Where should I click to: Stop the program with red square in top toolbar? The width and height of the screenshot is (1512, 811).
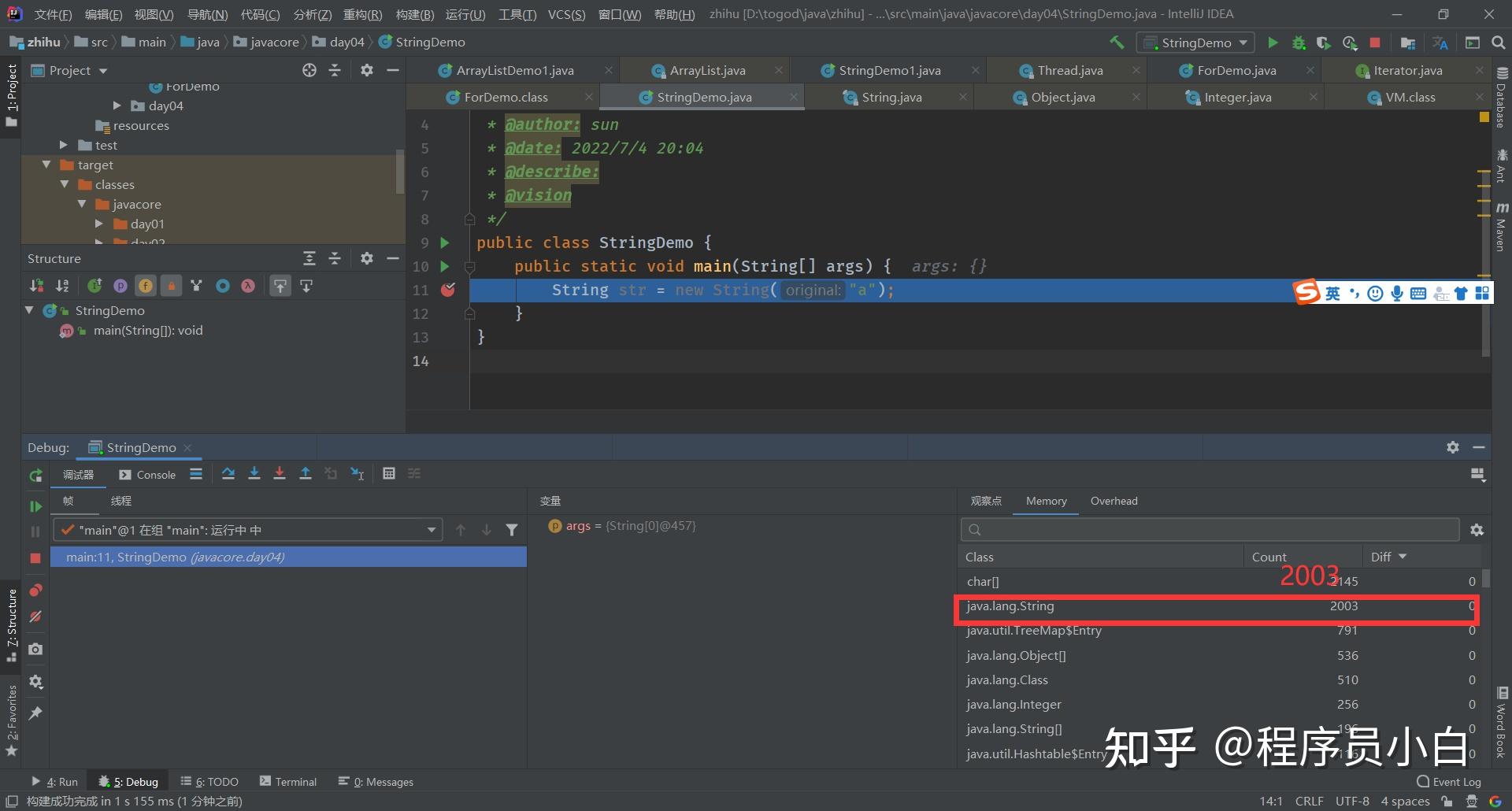[x=1375, y=43]
